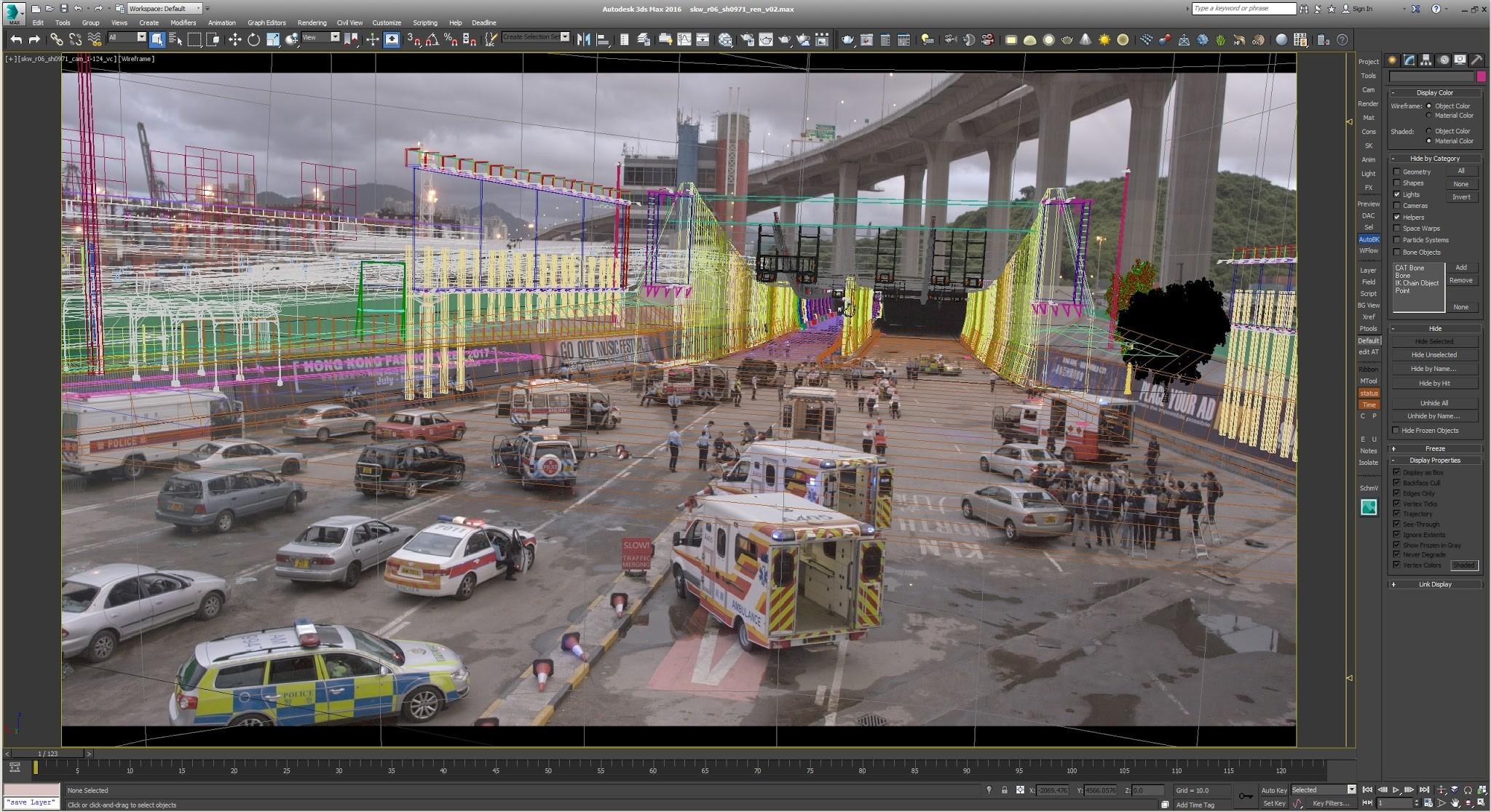Image resolution: width=1491 pixels, height=812 pixels.
Task: Enable the Geometry hide category checkbox
Action: (x=1396, y=172)
